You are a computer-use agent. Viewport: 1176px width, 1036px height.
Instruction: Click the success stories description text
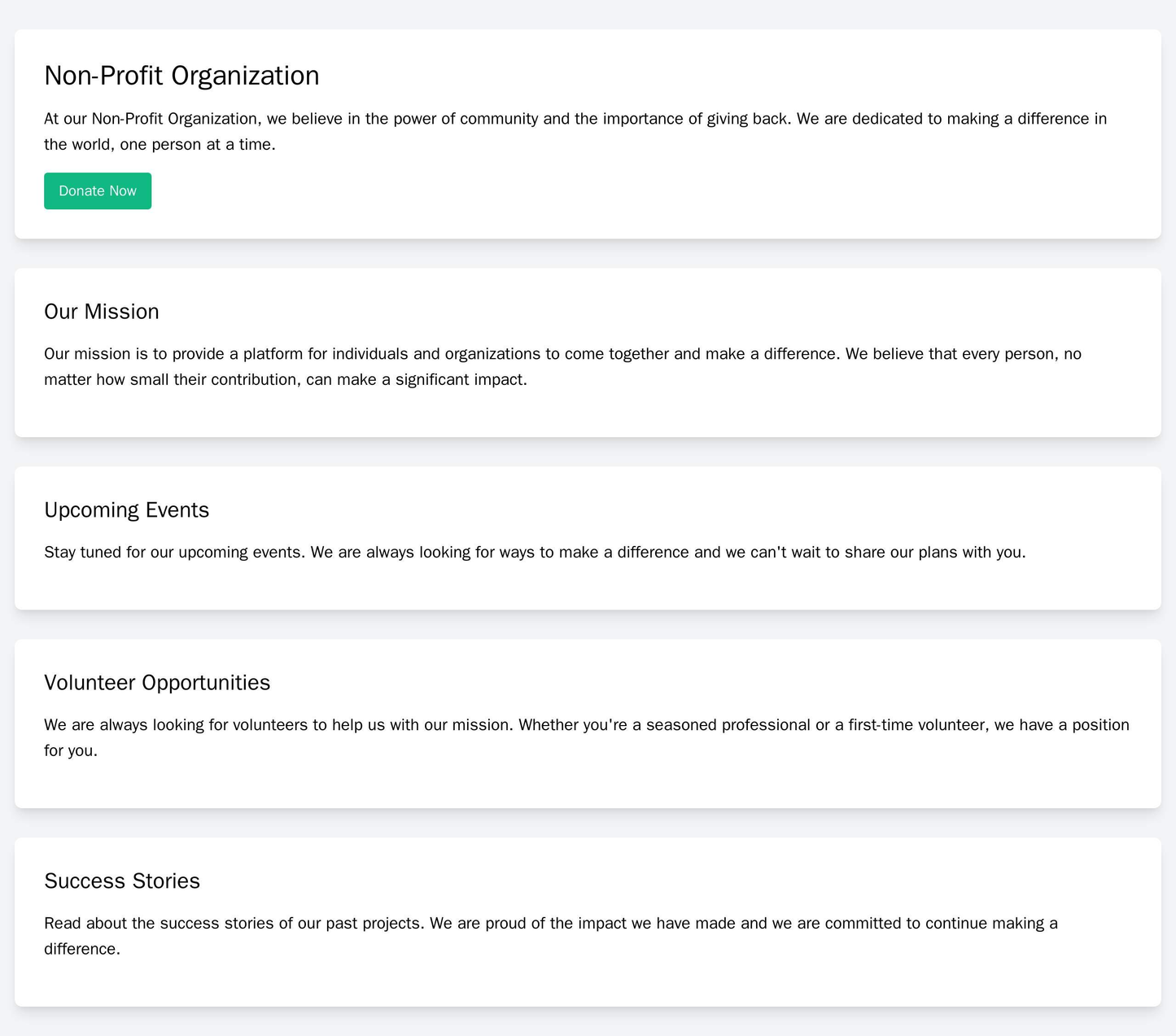(x=553, y=913)
